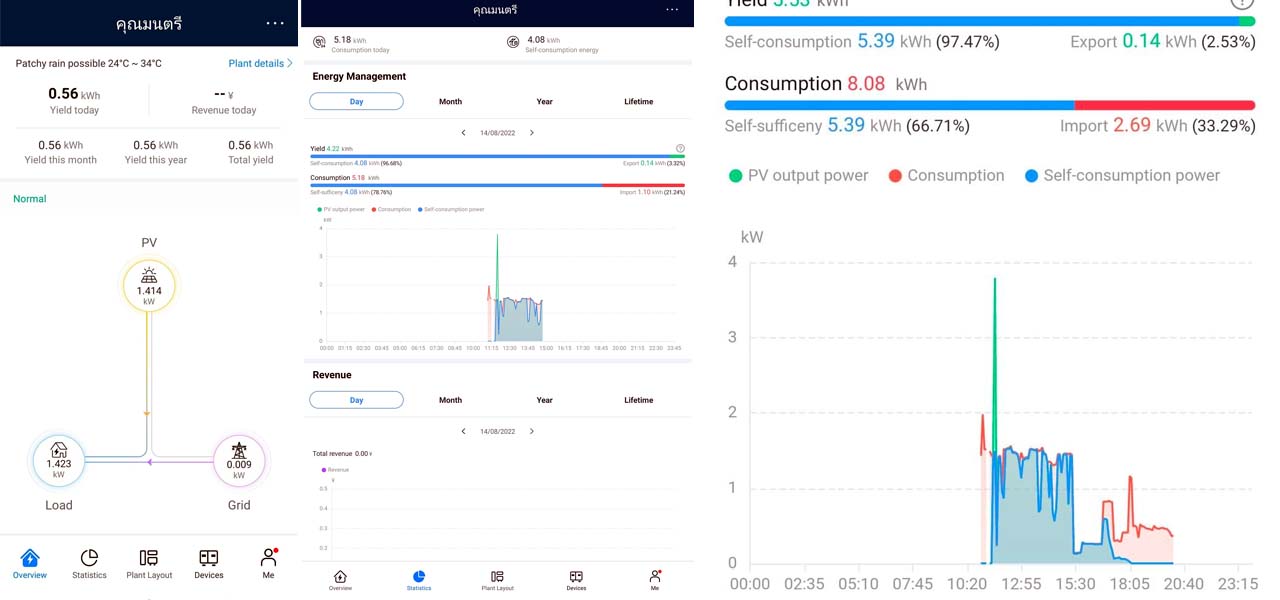Toggle Self-consumption power legend in the large right chart

[x=1122, y=176]
